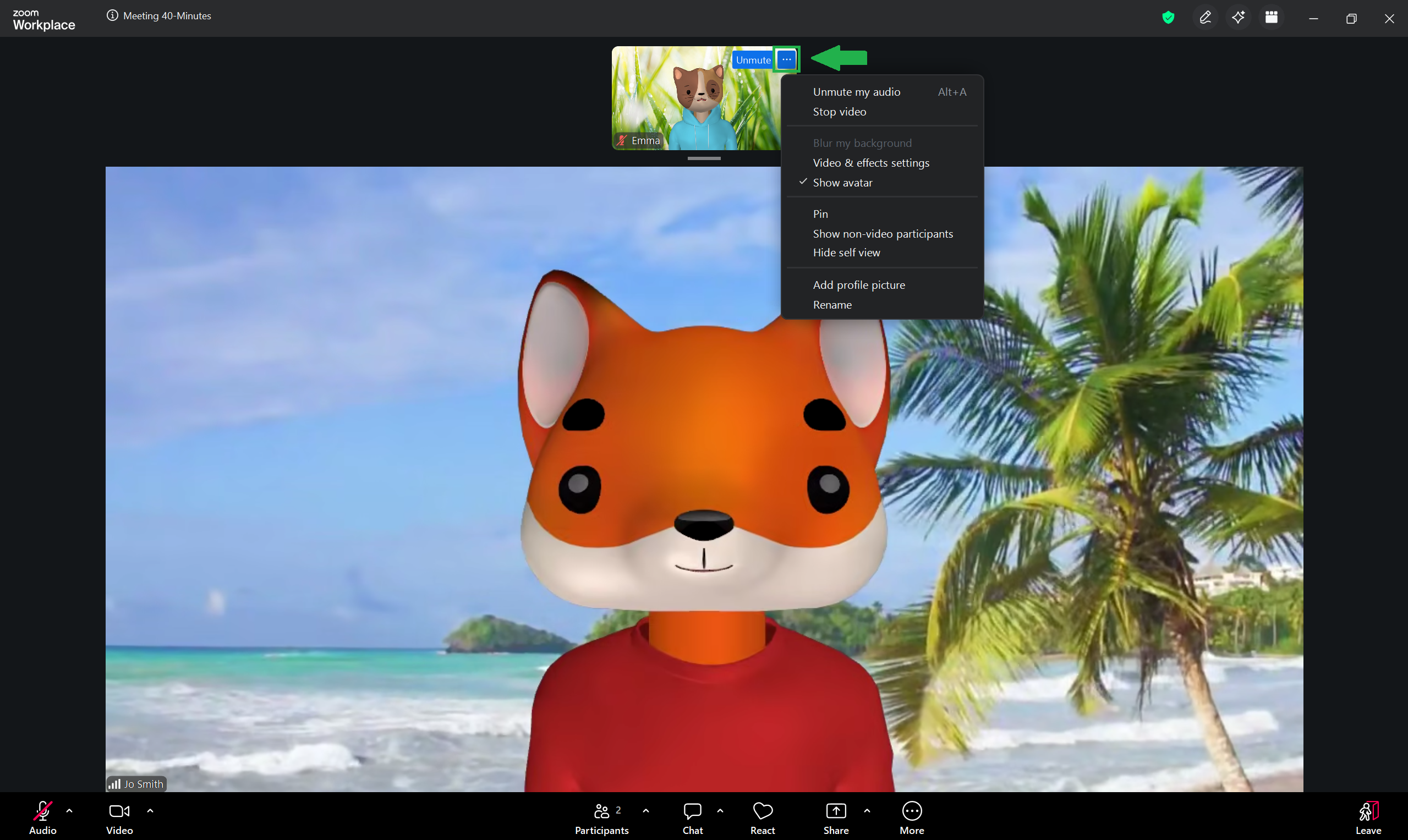Expand the audio options caret
This screenshot has width=1408, height=840.
(x=70, y=810)
